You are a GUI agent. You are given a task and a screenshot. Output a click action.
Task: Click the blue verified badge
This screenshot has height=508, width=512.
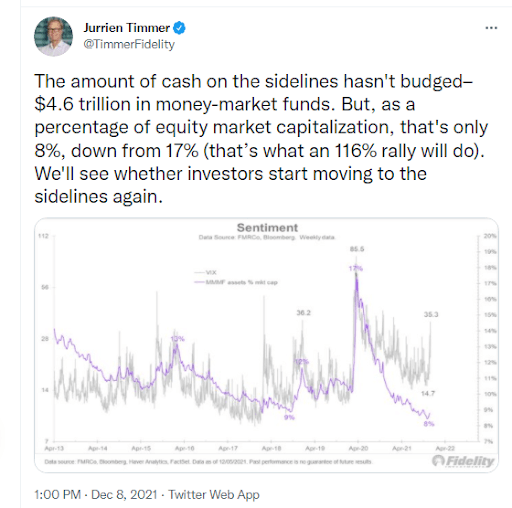pos(179,28)
